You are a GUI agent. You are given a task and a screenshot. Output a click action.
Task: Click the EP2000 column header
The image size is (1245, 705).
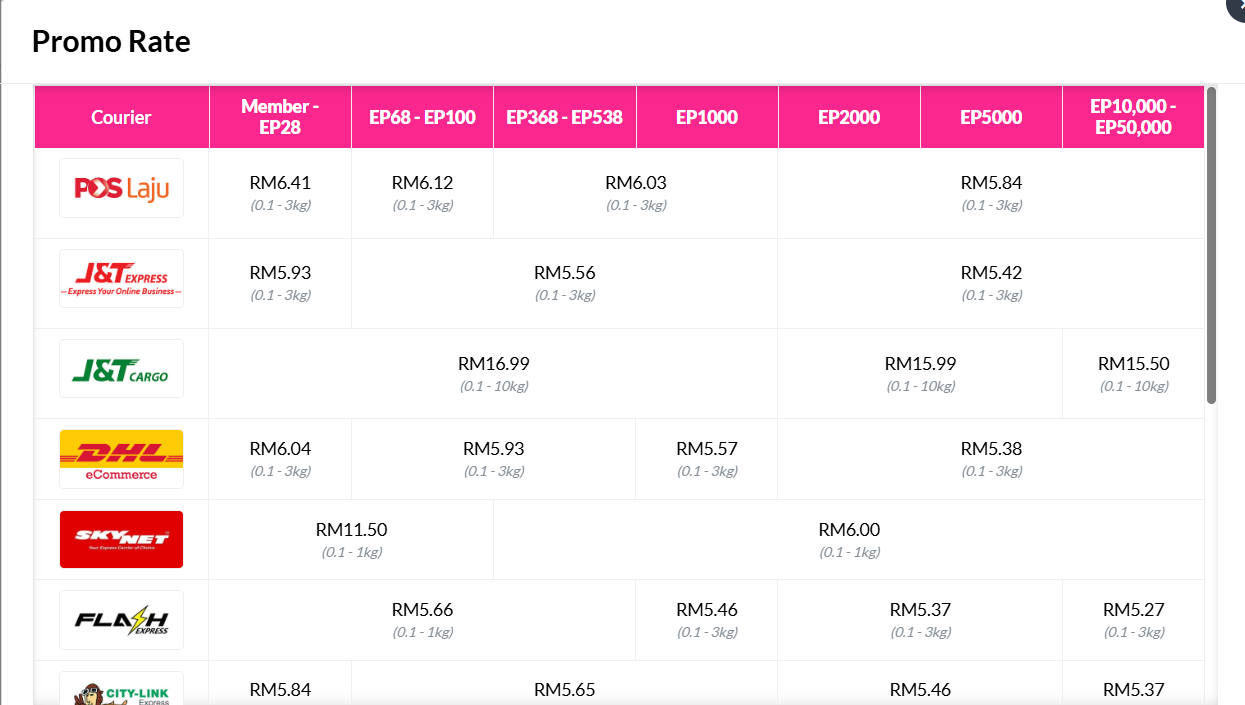click(849, 117)
